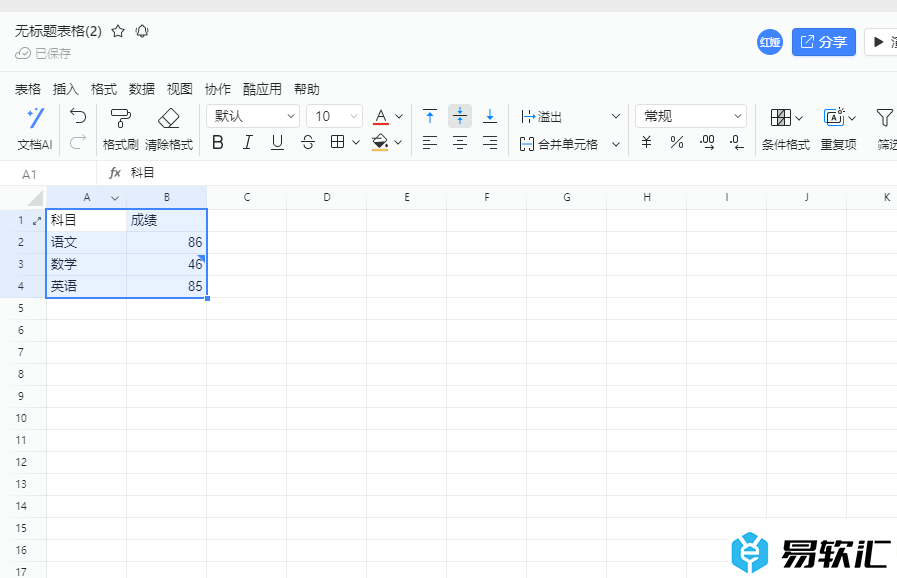Open font color dropdown arrow

click(x=399, y=117)
